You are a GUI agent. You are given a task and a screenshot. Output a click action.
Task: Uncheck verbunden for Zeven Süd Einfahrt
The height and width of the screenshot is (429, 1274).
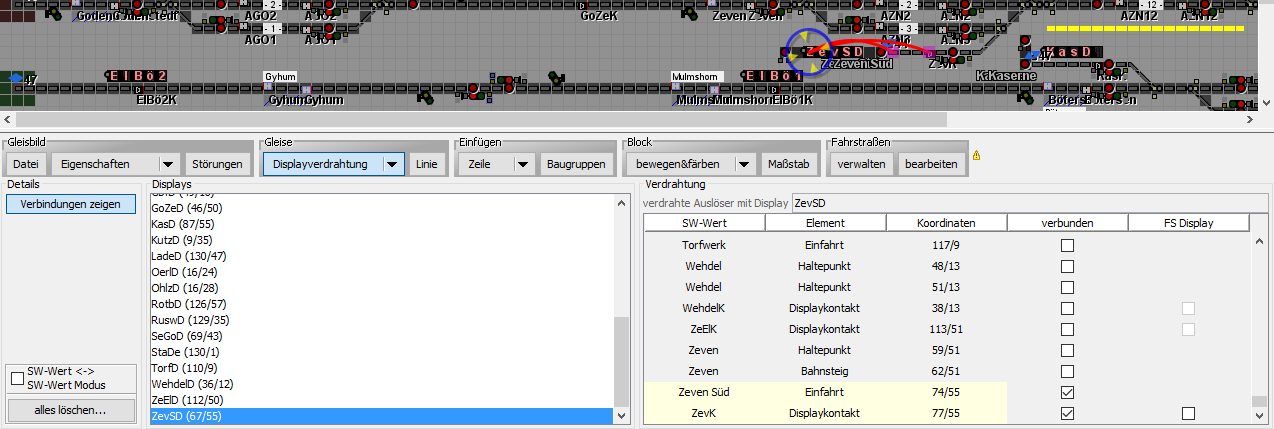[1067, 392]
